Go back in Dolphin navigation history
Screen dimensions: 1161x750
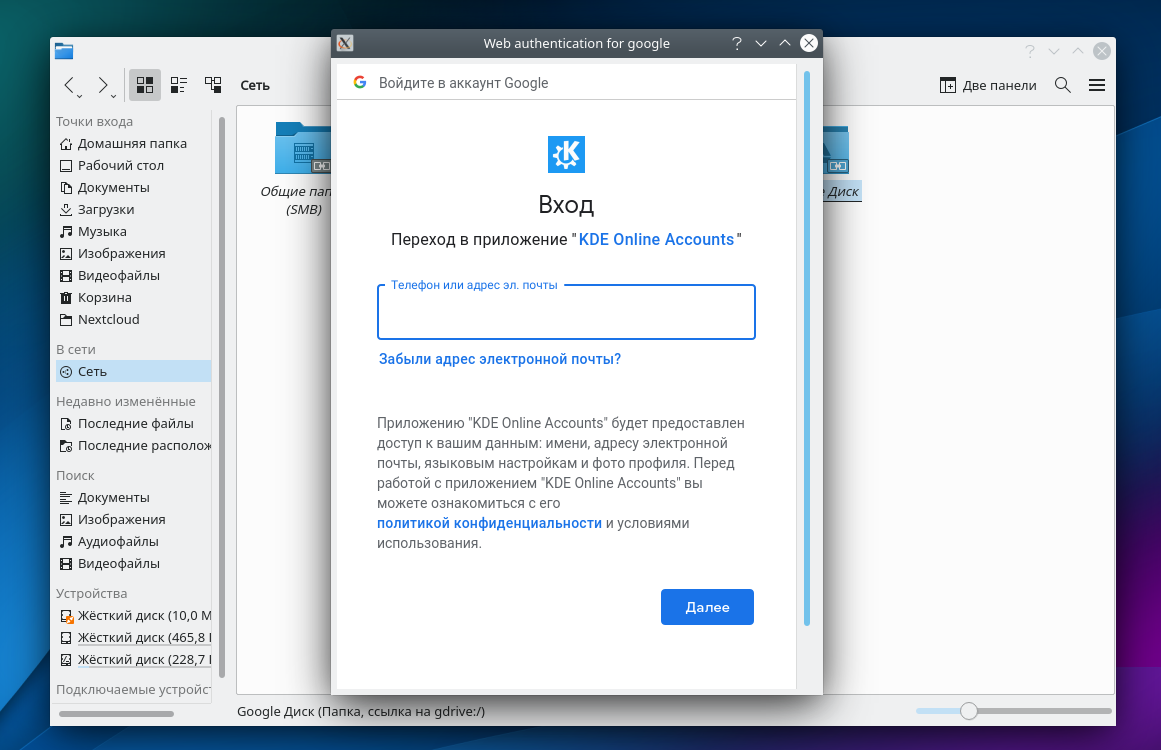(69, 85)
